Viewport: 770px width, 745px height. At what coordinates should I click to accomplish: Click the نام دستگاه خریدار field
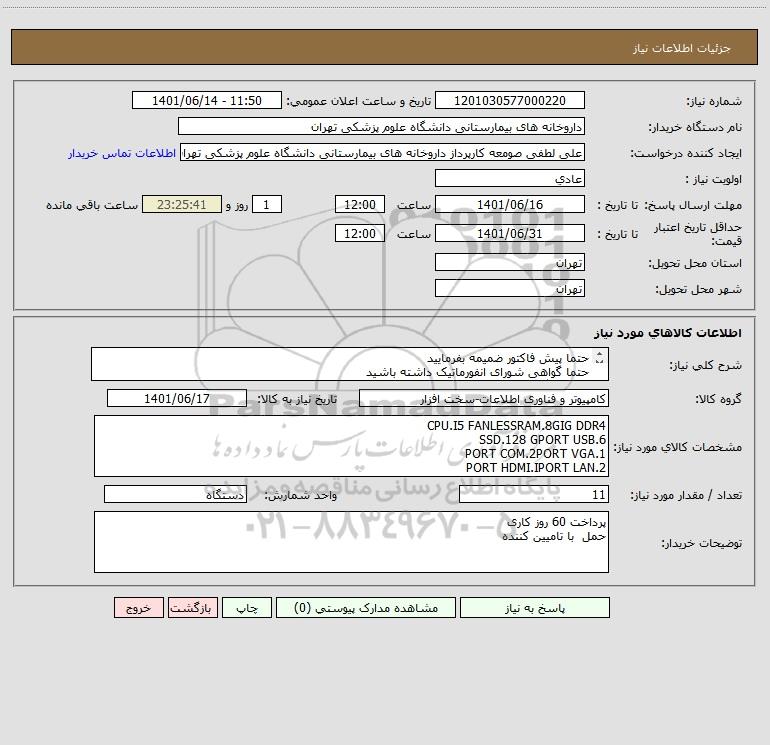[x=381, y=126]
